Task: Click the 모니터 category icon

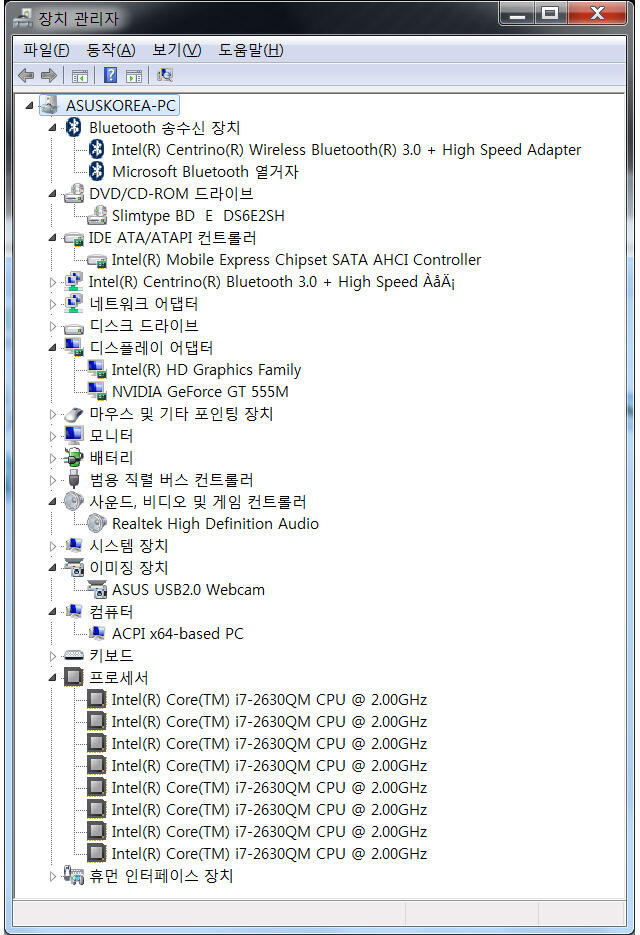Action: [x=74, y=435]
